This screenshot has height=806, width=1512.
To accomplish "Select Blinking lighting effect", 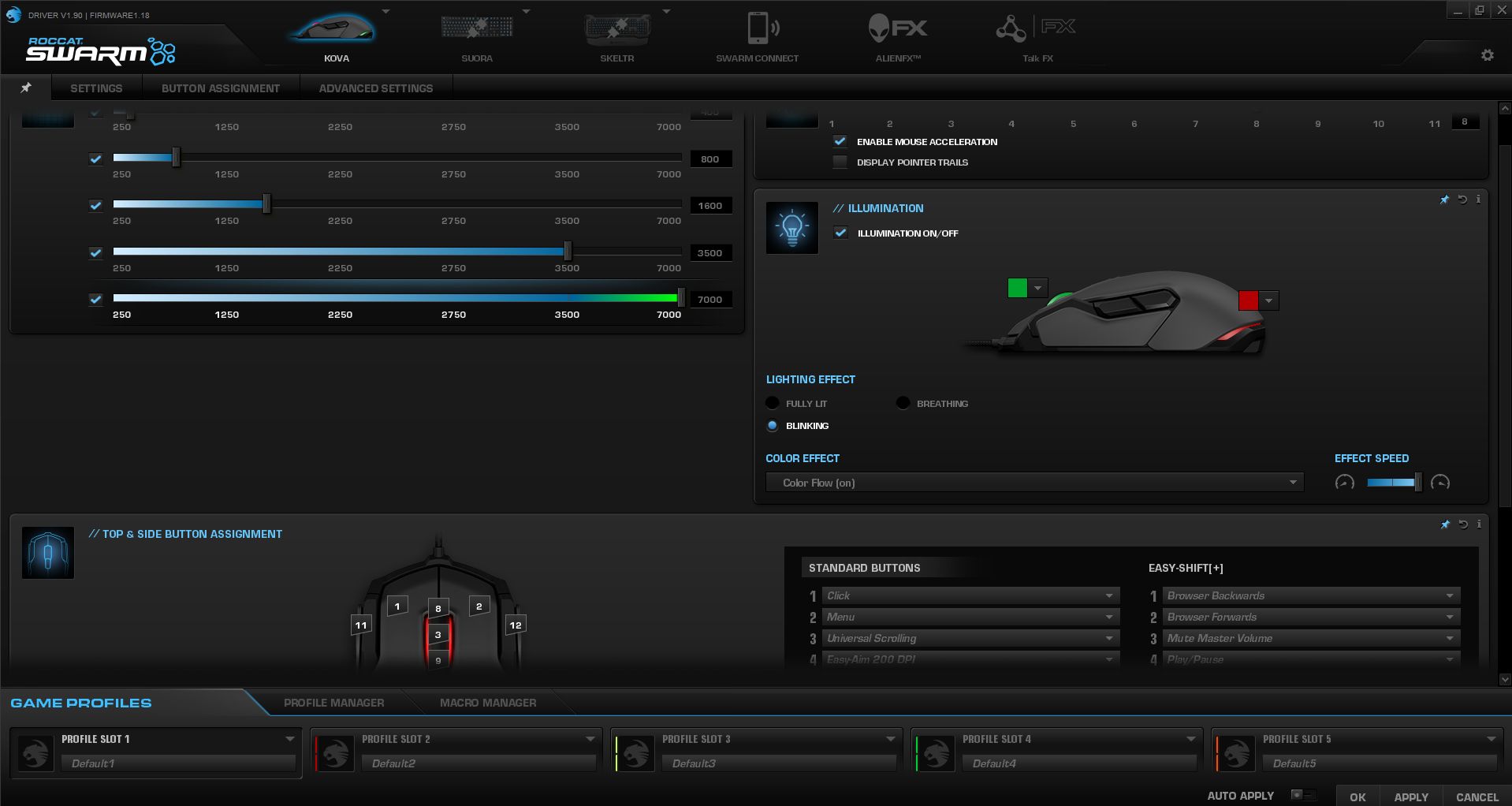I will pyautogui.click(x=773, y=426).
